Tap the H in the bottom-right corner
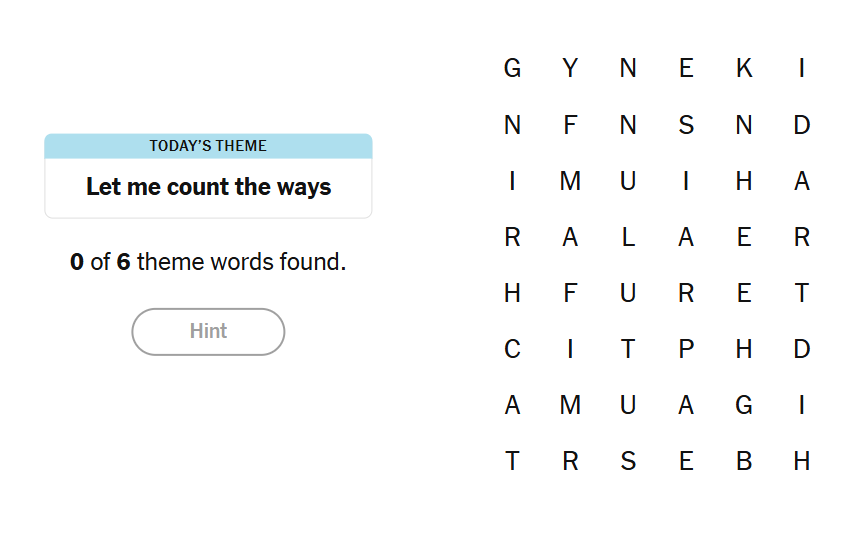The image size is (863, 539). click(802, 461)
